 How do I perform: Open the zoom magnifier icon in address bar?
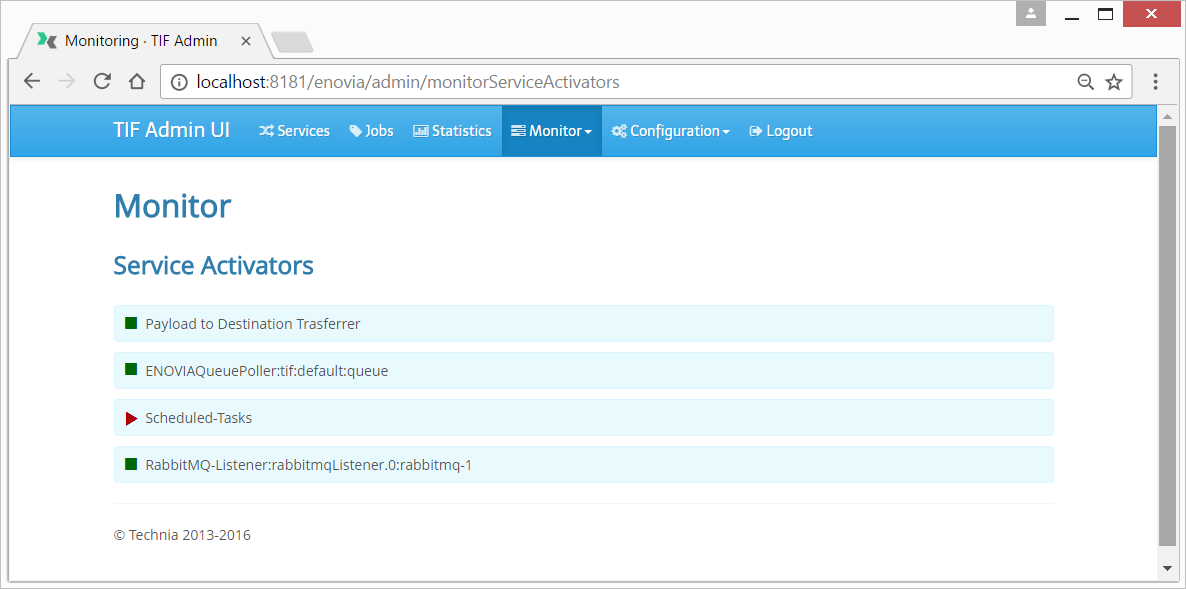coord(1085,82)
